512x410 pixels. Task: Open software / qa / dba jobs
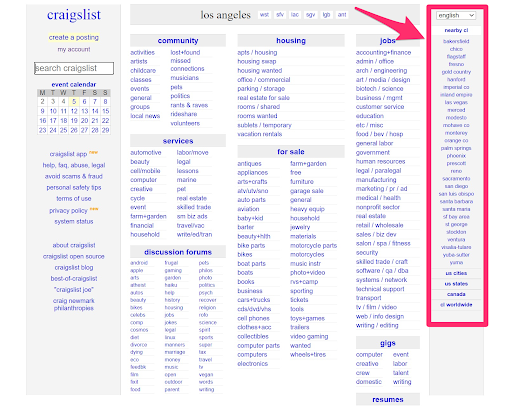pyautogui.click(x=382, y=271)
